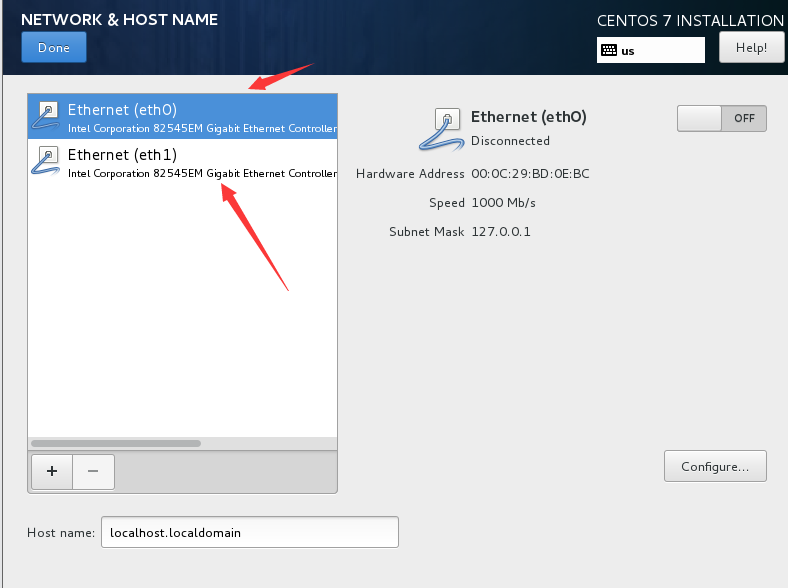Click the Subnet Mask label
The image size is (788, 588).
click(x=427, y=232)
